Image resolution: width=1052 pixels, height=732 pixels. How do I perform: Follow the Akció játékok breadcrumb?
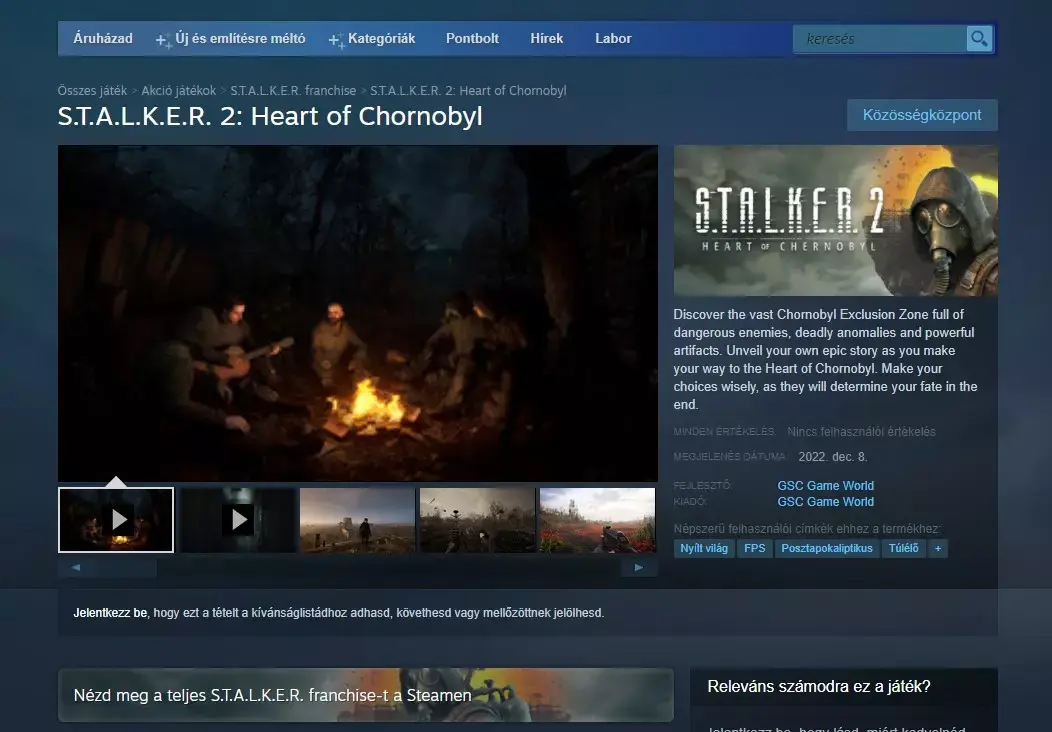tap(178, 91)
